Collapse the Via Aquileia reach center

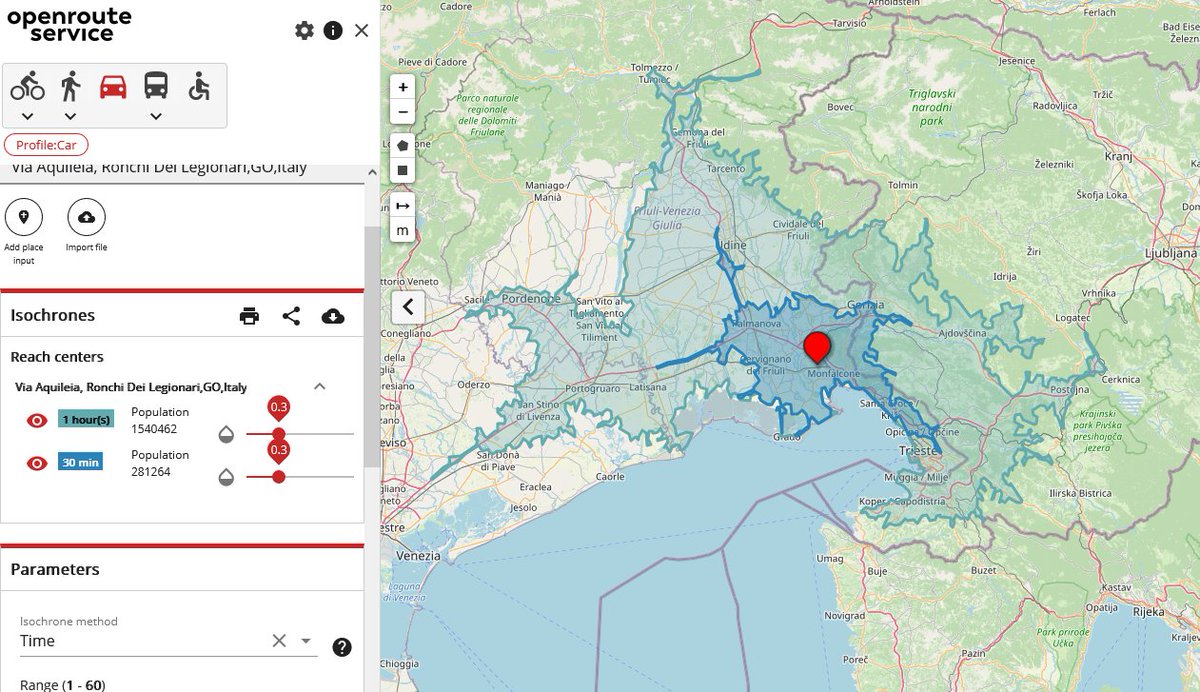pyautogui.click(x=320, y=386)
